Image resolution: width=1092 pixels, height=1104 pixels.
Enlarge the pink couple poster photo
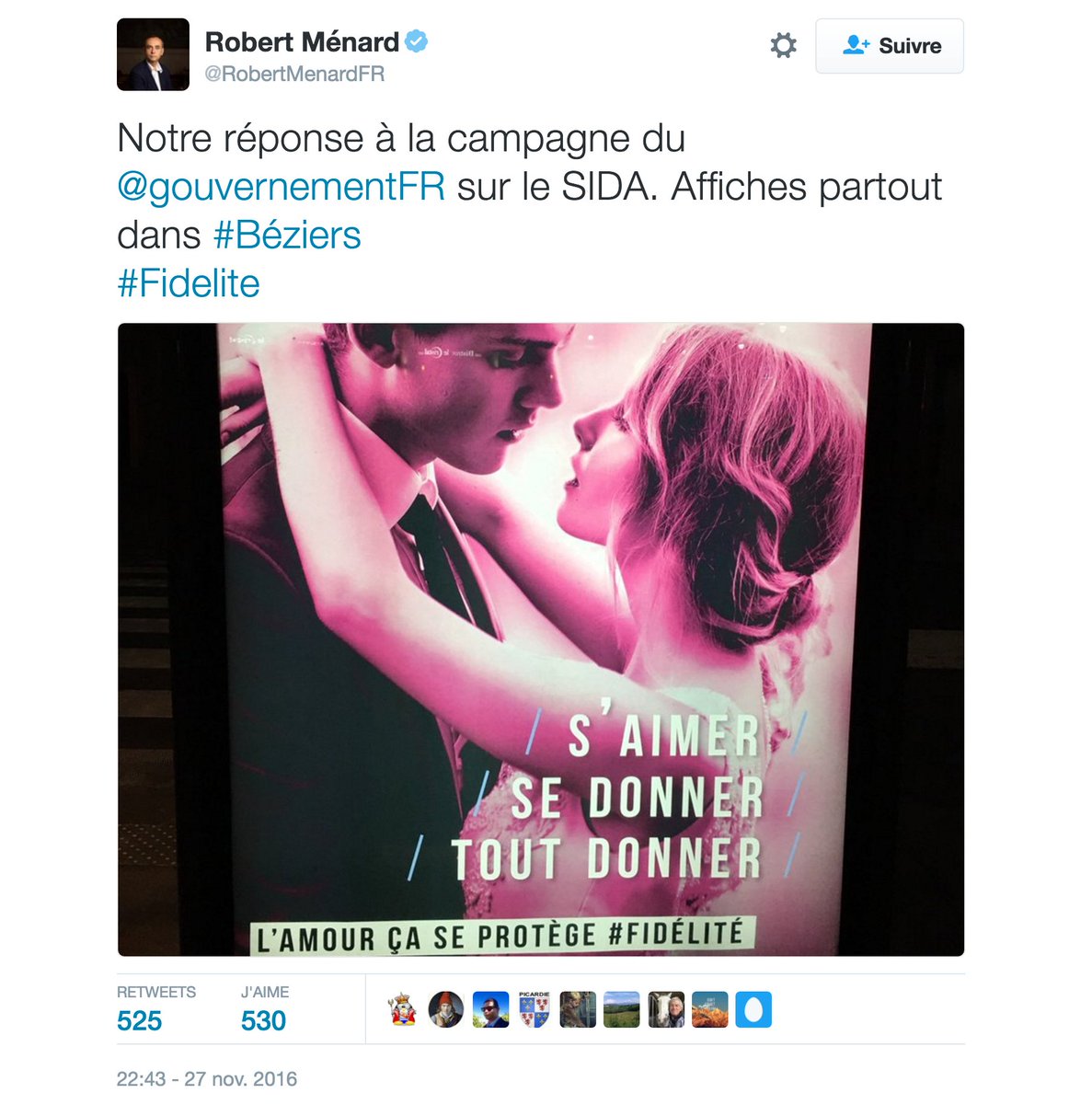coord(541,639)
